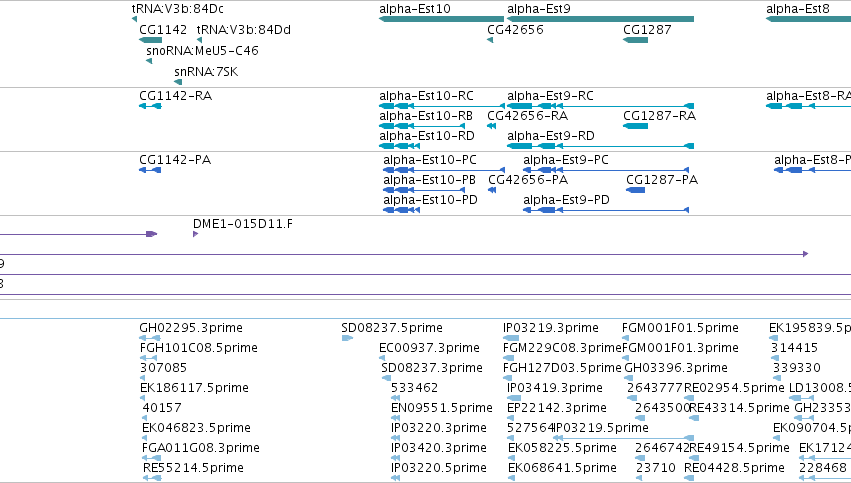Viewport: 851px width, 483px height.
Task: Click the alpha-Est10-PD CDS label
Action: pos(430,200)
